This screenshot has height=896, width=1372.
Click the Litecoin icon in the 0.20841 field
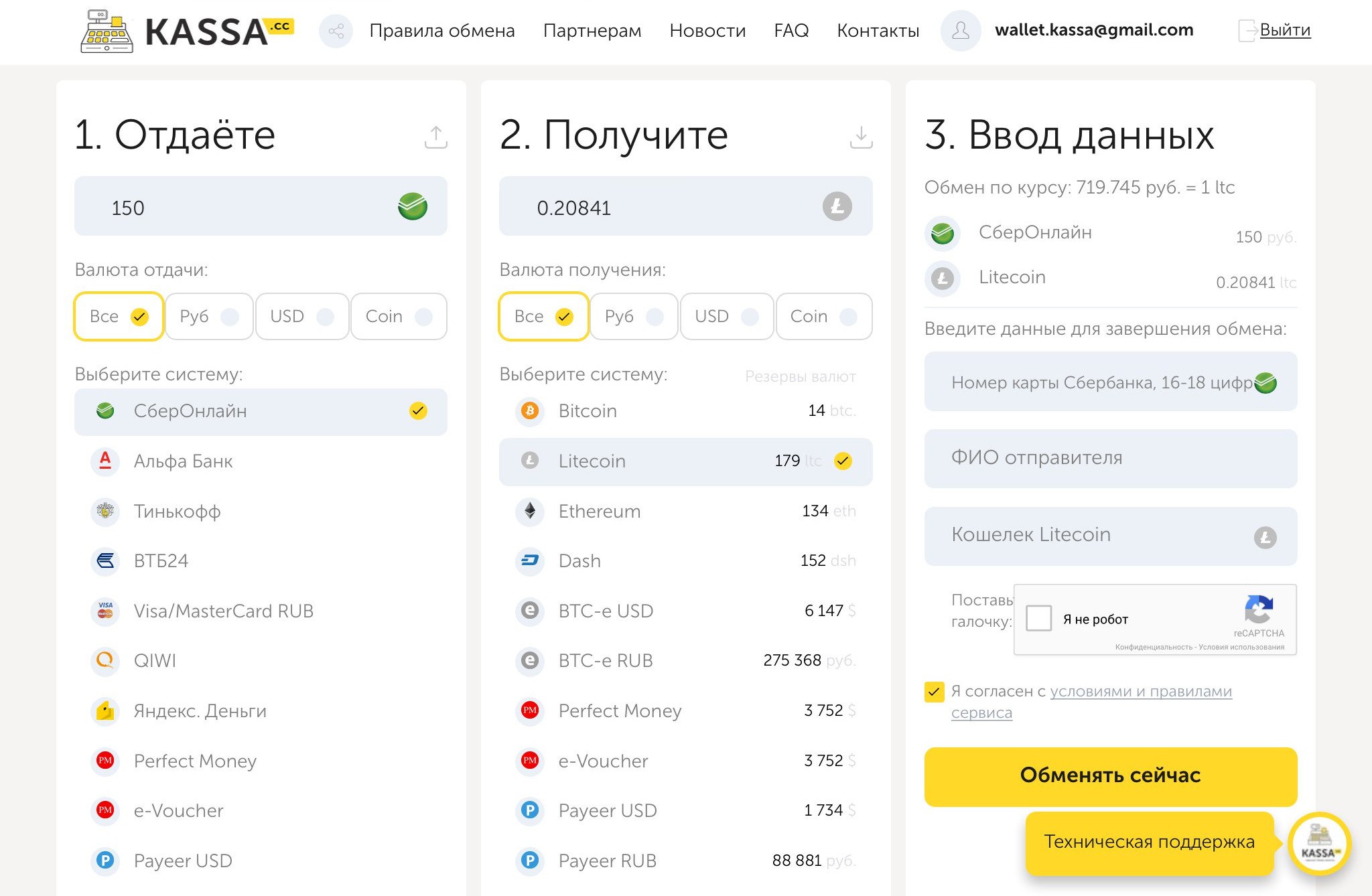tap(837, 206)
